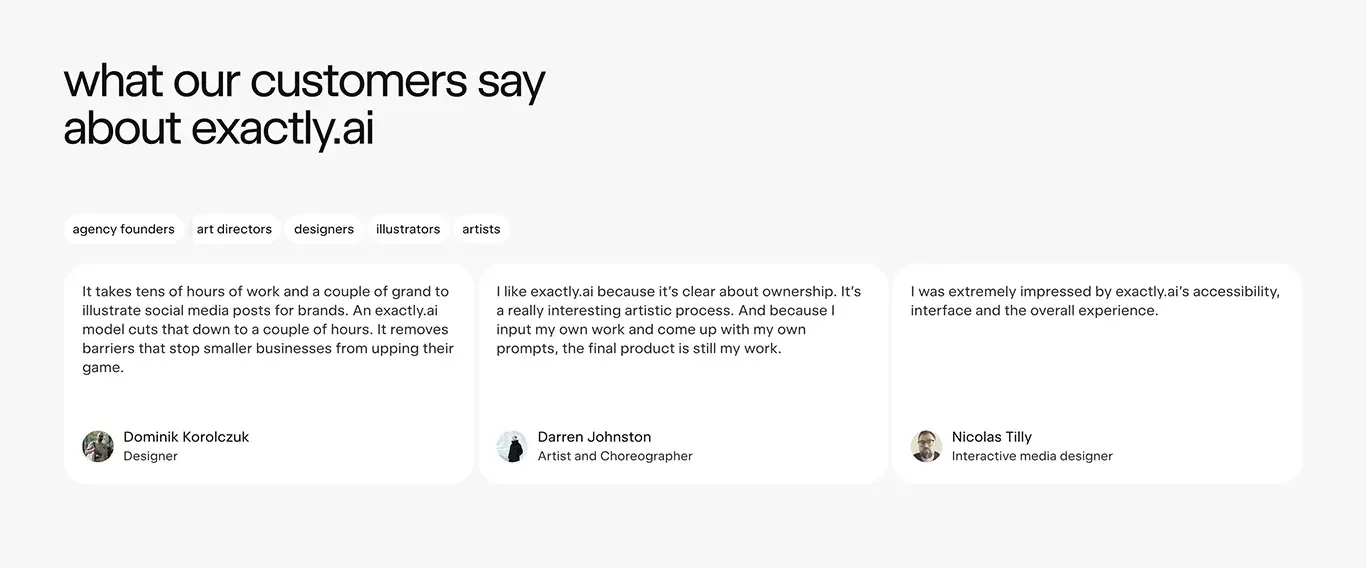Click the testimonial praising accessibility and interface
This screenshot has height=568, width=1366.
(x=1095, y=301)
